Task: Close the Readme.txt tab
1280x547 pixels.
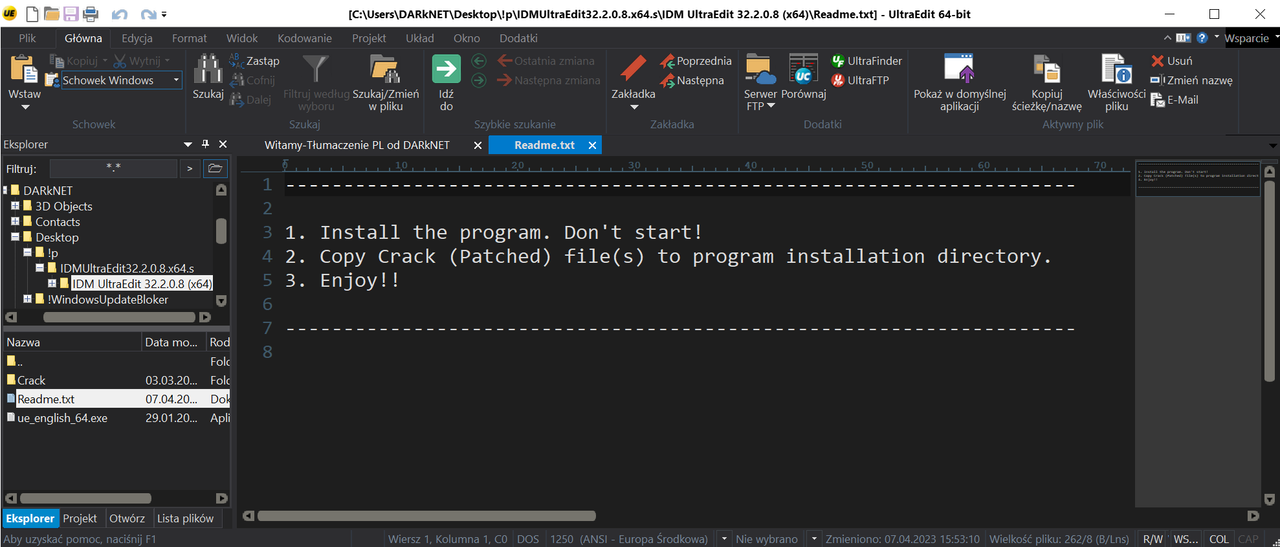Action: pos(592,145)
